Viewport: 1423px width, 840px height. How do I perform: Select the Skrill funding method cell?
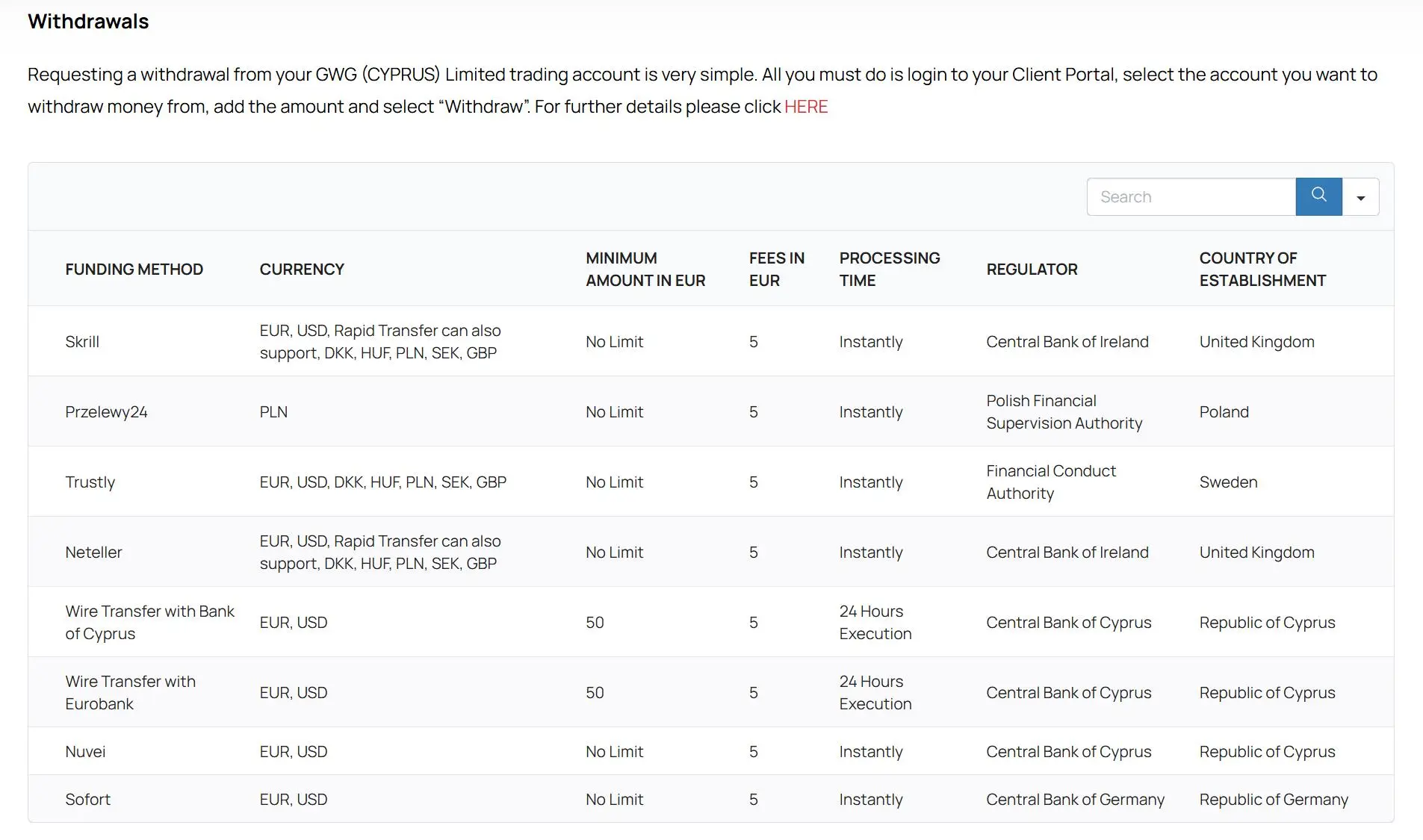(82, 341)
